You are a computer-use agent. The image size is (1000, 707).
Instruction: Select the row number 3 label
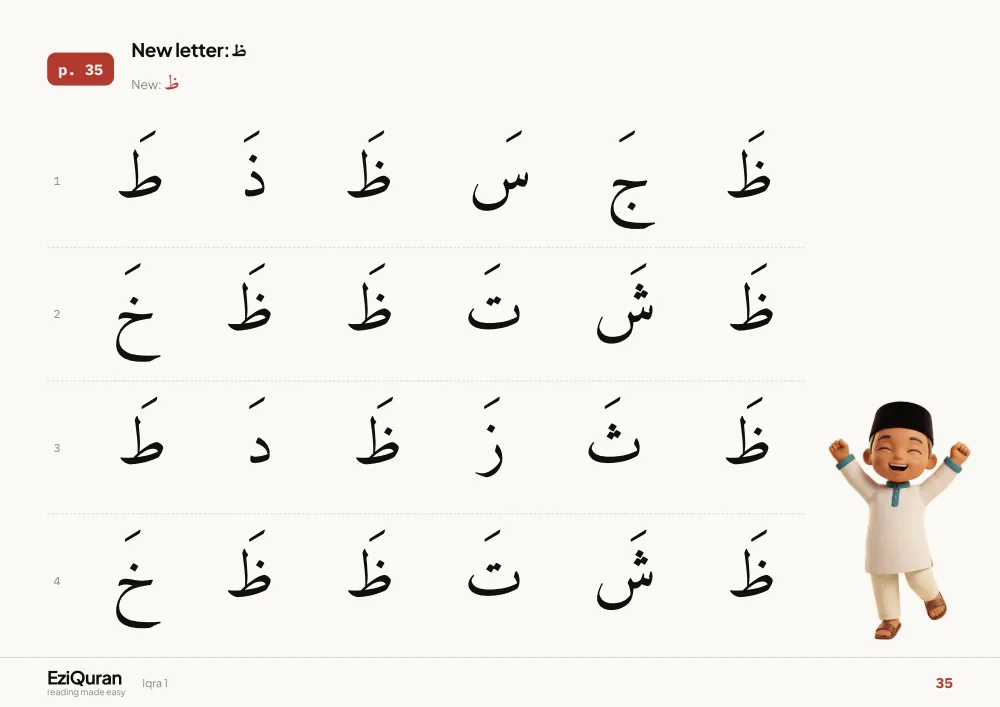(57, 448)
